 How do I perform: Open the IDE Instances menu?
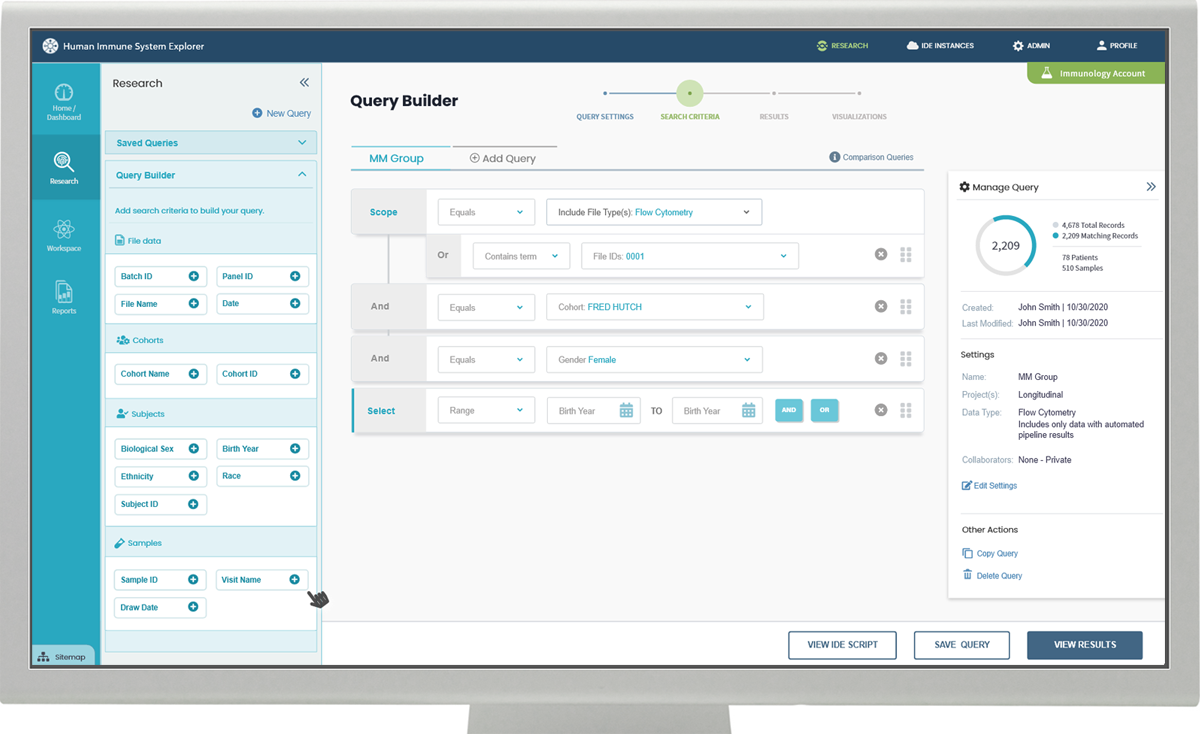940,46
